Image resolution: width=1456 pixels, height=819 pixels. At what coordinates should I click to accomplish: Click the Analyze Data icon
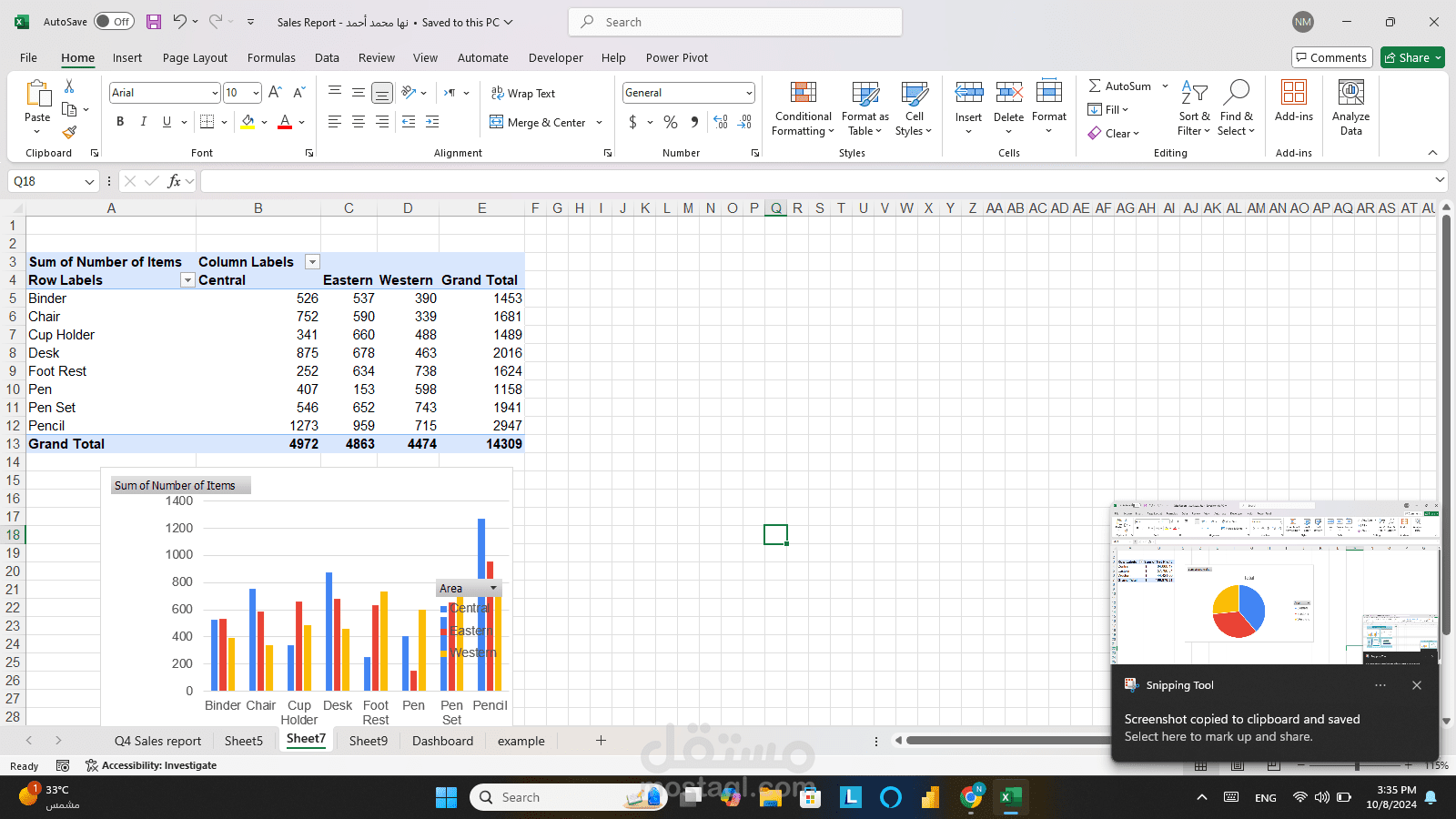coord(1351,92)
